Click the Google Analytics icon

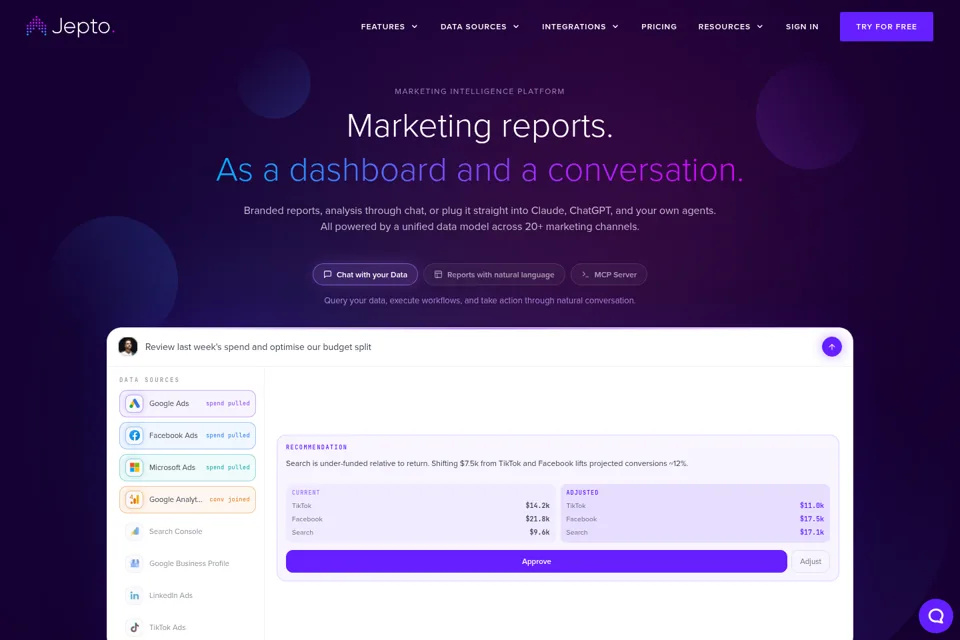(134, 499)
